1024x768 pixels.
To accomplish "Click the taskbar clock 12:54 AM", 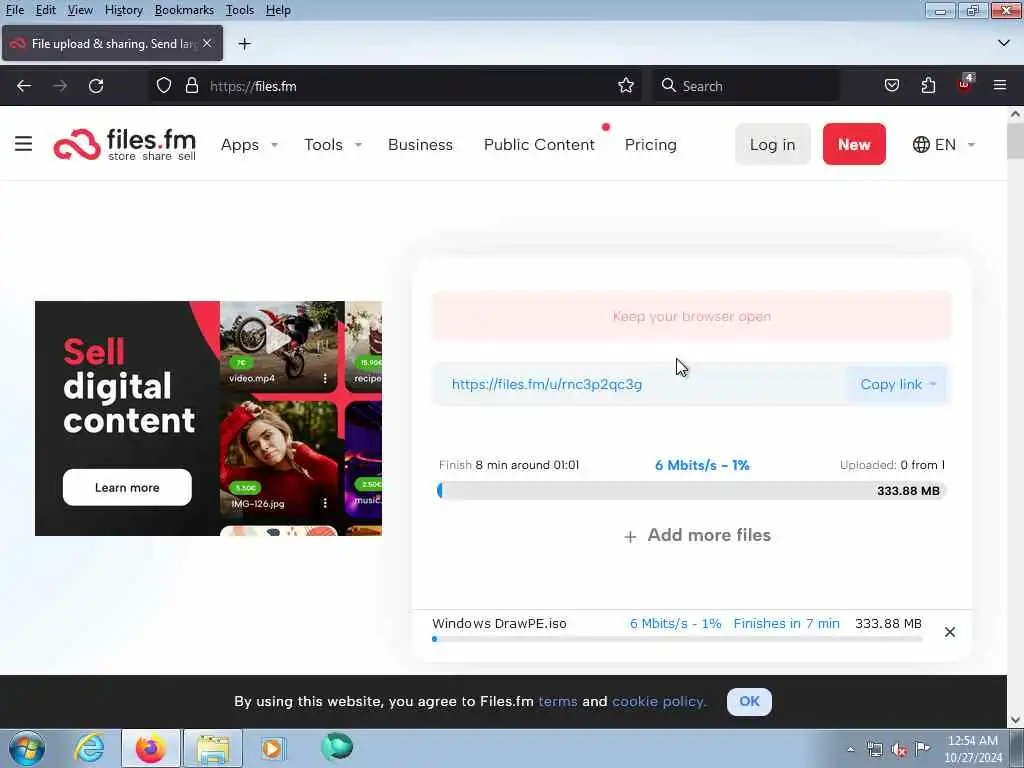I will (x=972, y=748).
